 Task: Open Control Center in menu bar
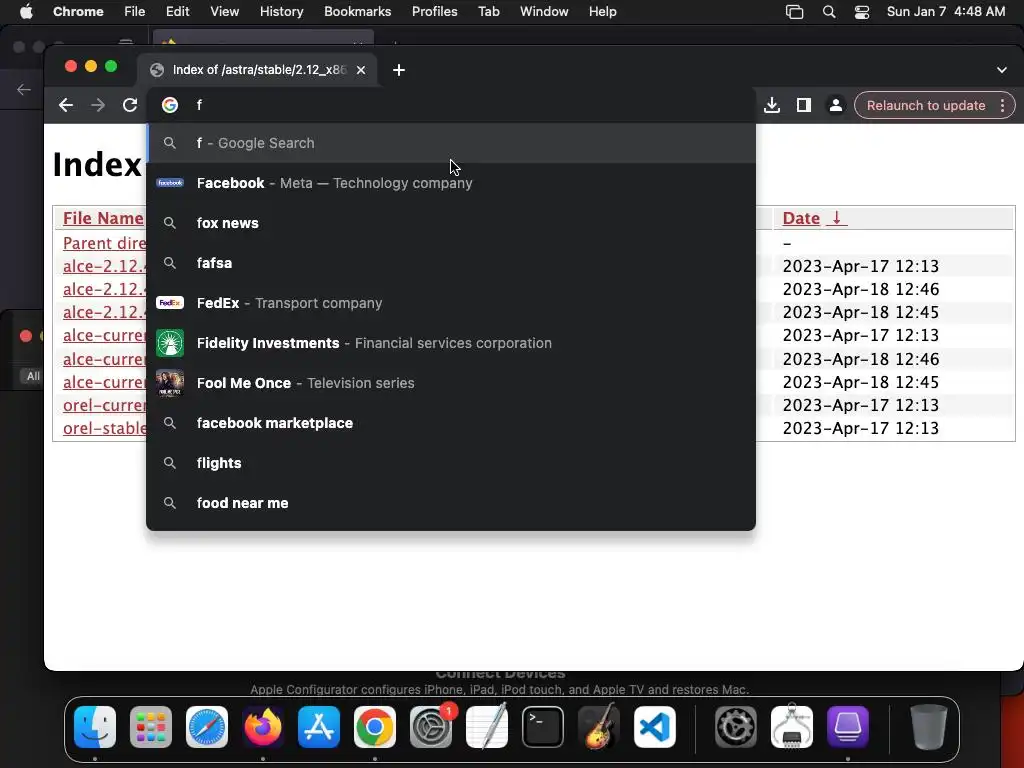pos(862,12)
